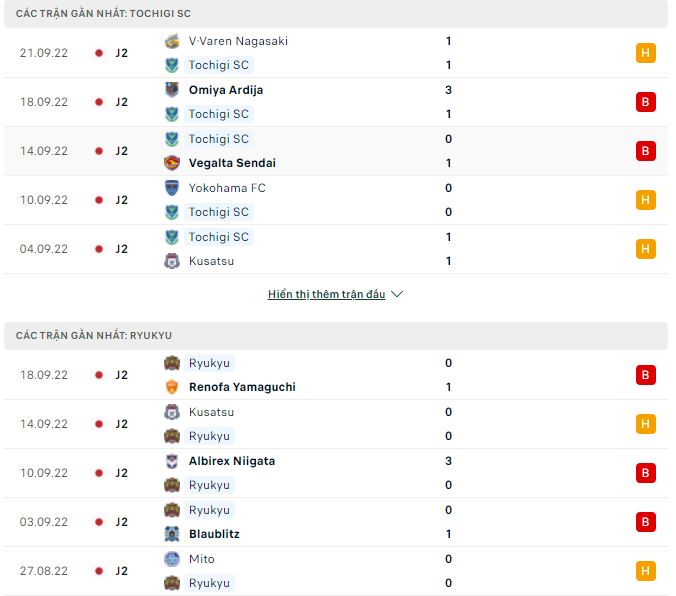Click the Yokohama FC team crest
This screenshot has width=676, height=596.
[x=172, y=188]
